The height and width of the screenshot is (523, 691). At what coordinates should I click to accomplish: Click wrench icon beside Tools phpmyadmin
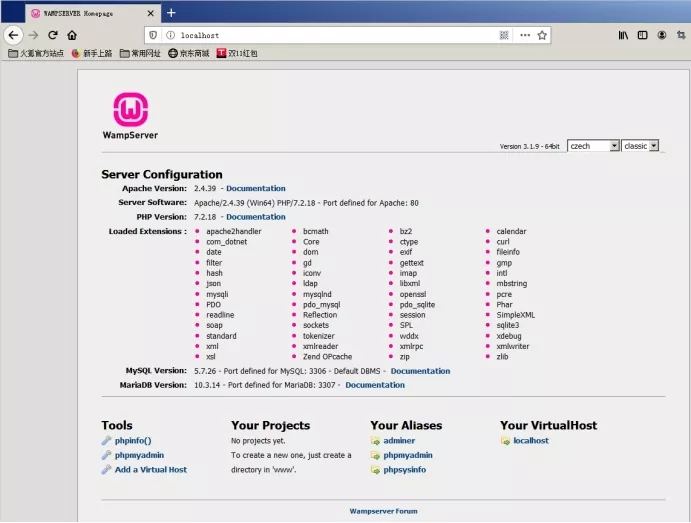pyautogui.click(x=106, y=455)
